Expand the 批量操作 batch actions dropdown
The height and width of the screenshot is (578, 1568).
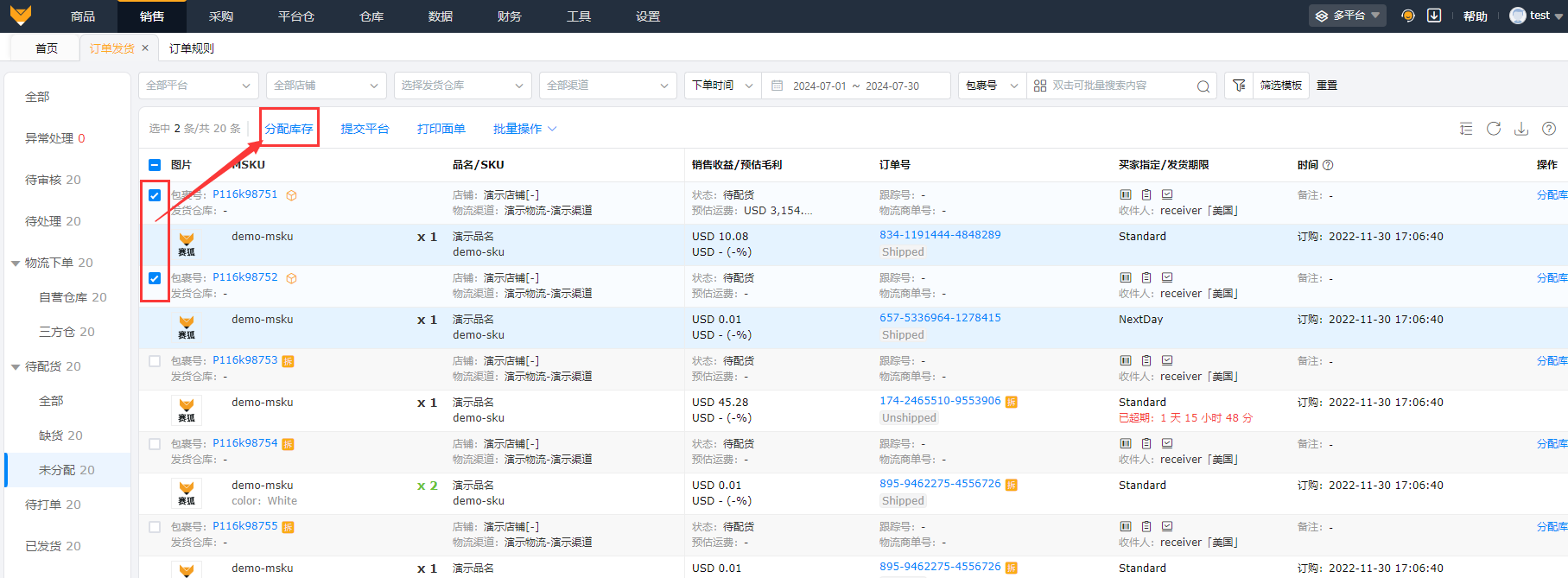click(x=524, y=129)
